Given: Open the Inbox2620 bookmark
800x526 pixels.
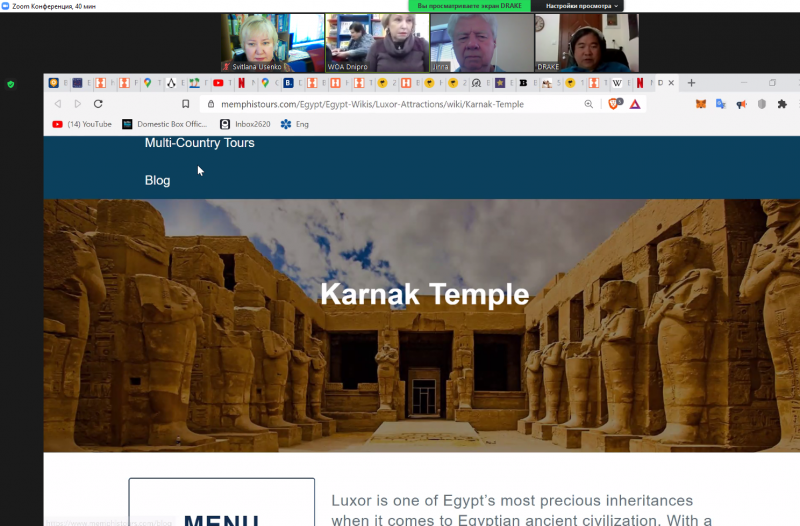Looking at the screenshot, I should pyautogui.click(x=245, y=124).
